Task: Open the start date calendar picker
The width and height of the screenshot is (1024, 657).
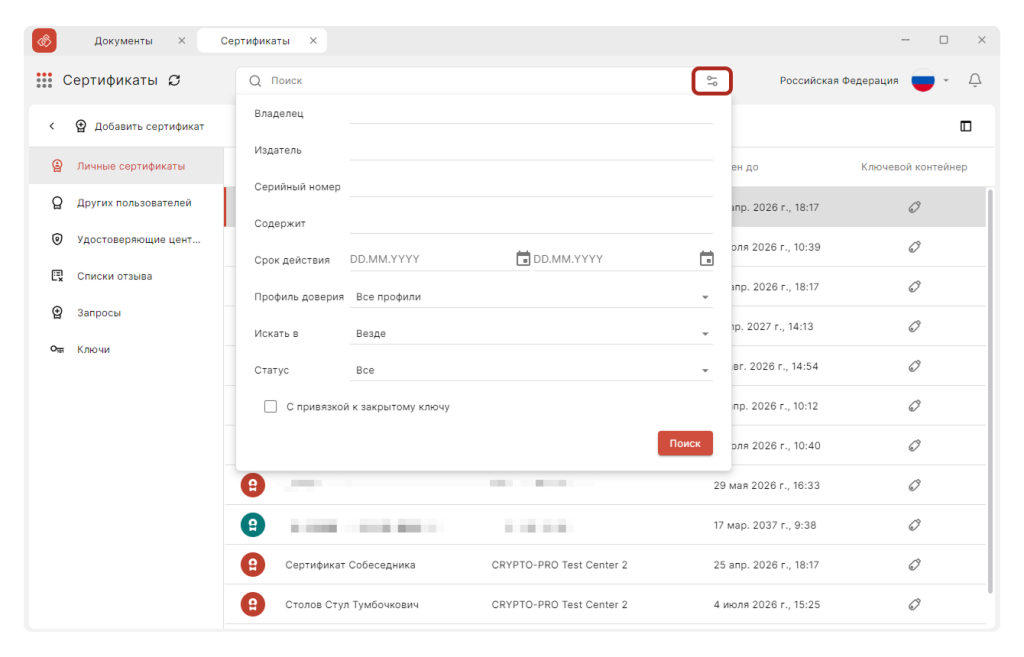Action: pos(522,259)
